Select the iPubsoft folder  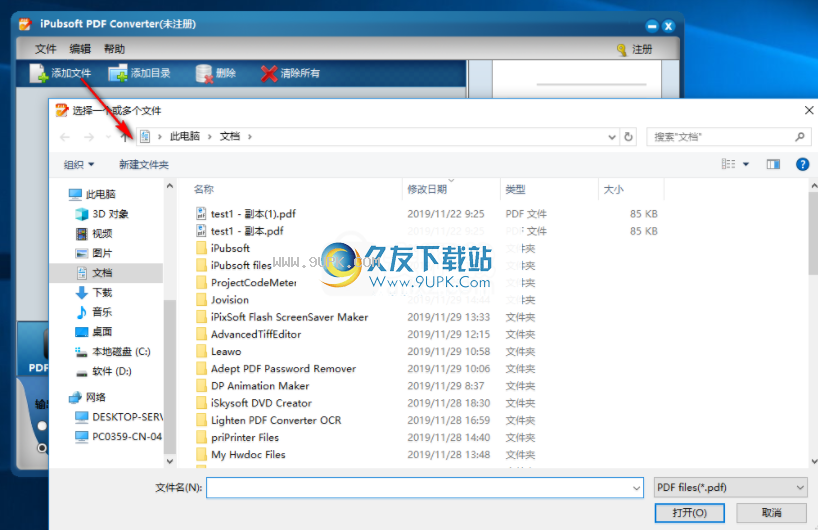[223, 248]
